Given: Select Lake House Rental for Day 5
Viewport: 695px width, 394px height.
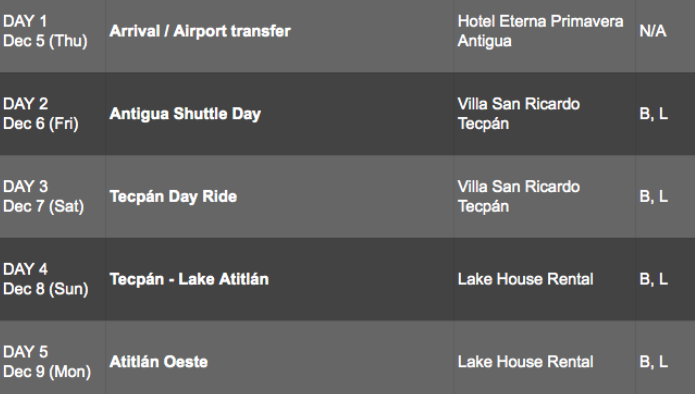Looking at the screenshot, I should pos(525,362).
